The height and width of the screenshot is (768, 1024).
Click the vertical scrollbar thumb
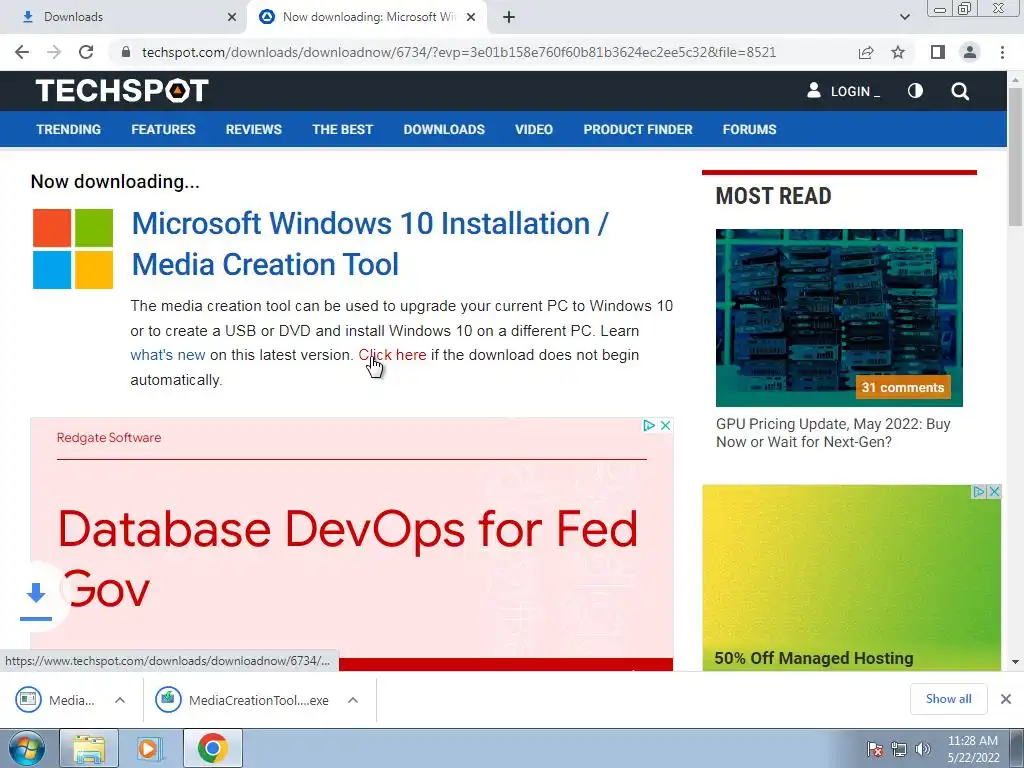[1016, 155]
